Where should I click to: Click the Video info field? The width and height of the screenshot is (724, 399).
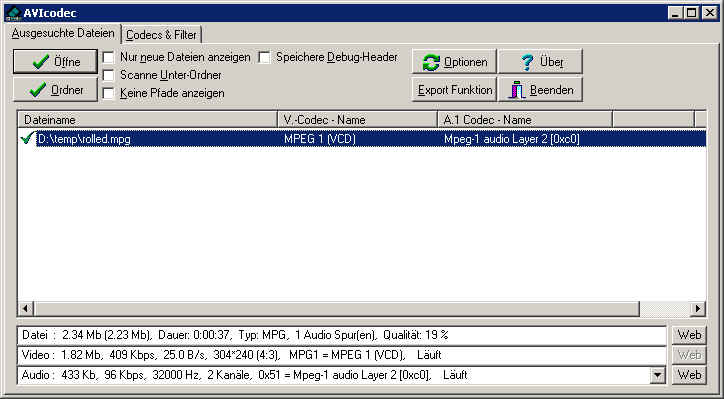click(x=342, y=355)
